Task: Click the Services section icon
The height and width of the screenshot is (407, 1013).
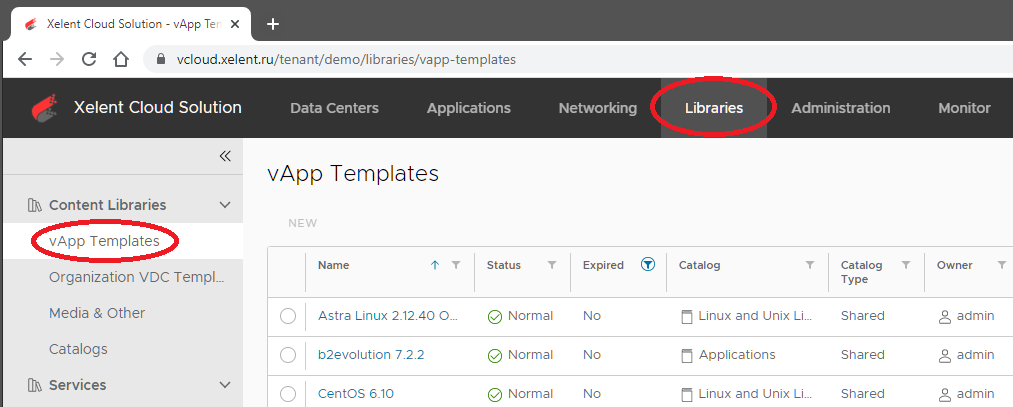Action: coord(35,386)
